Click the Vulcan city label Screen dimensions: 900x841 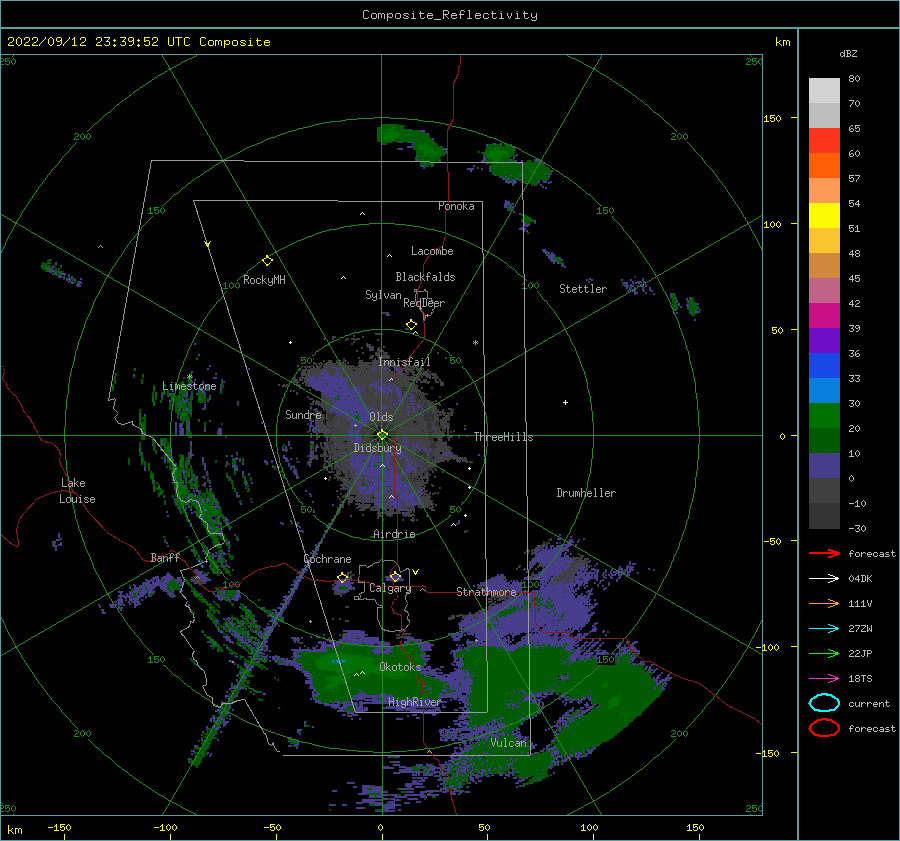508,743
